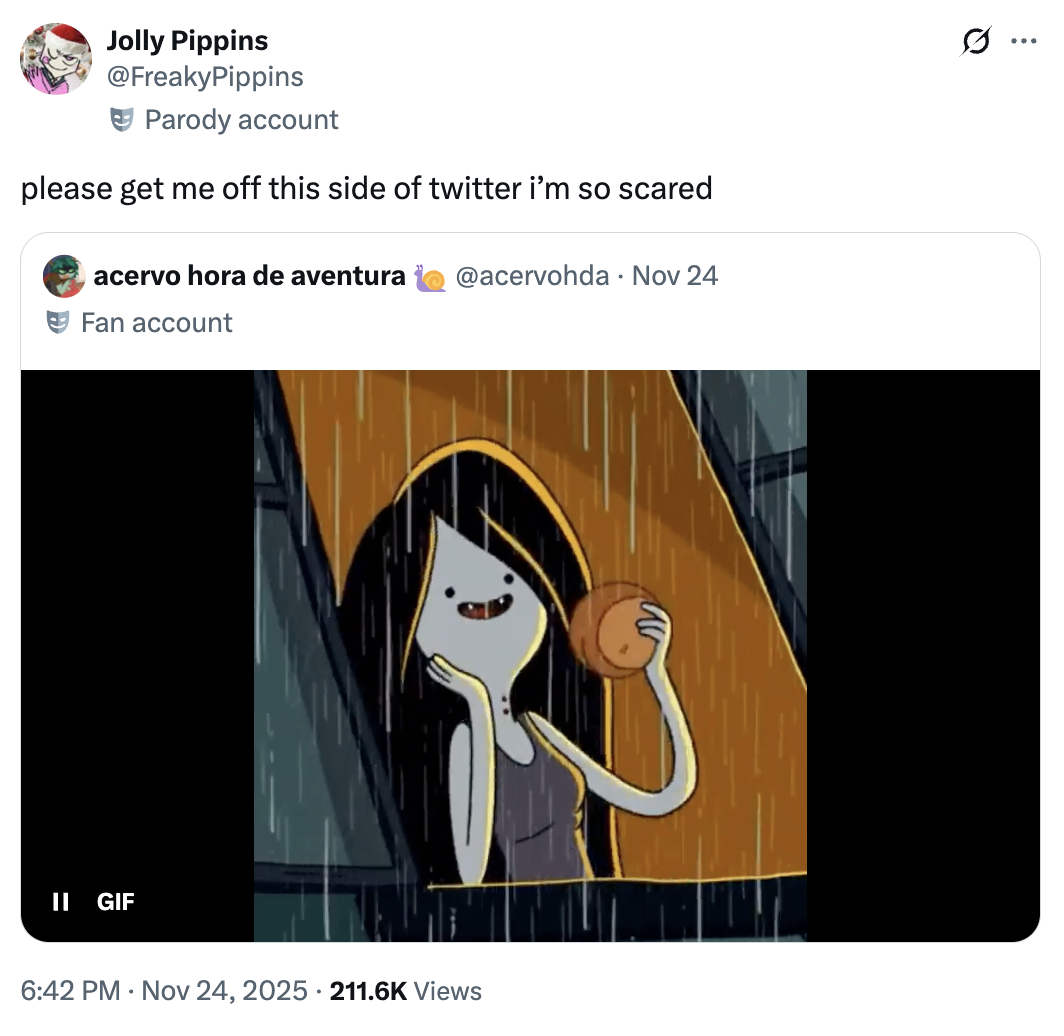Select the Fan account label text

pyautogui.click(x=156, y=323)
